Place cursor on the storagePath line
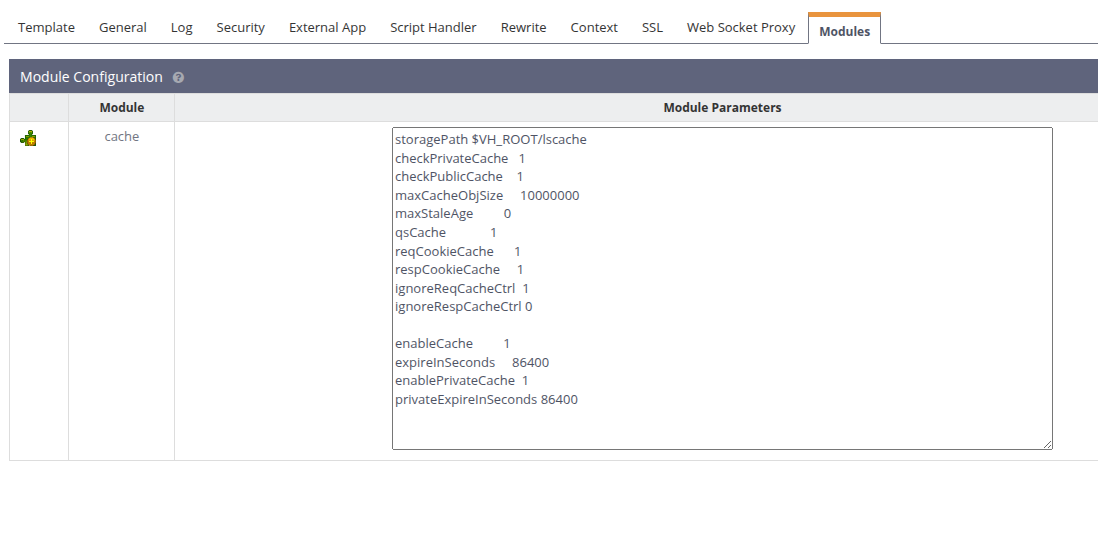 coord(490,140)
